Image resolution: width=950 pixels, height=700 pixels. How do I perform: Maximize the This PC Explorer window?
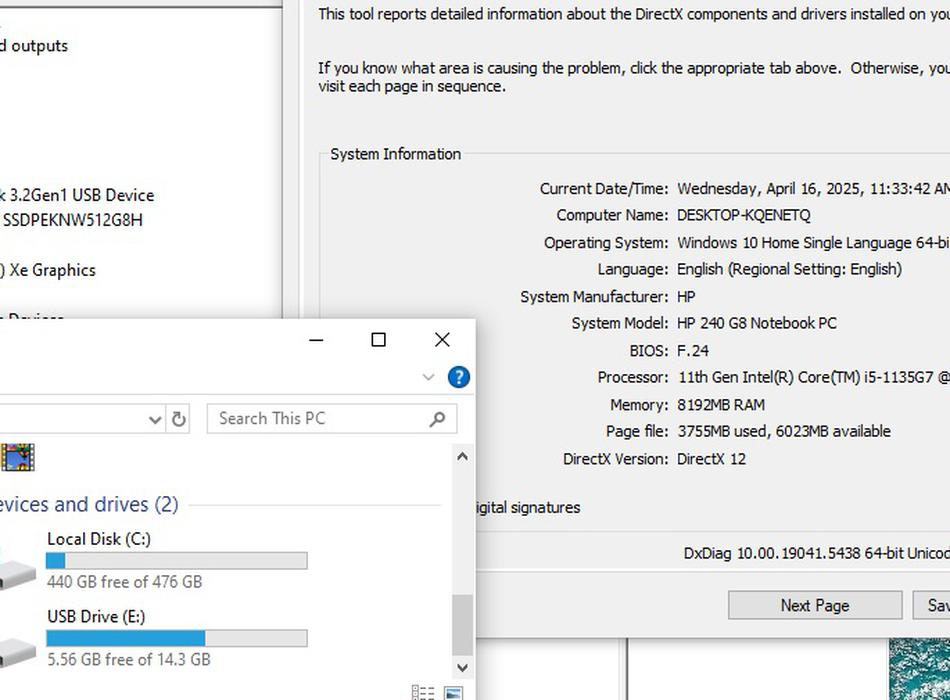[x=379, y=340]
